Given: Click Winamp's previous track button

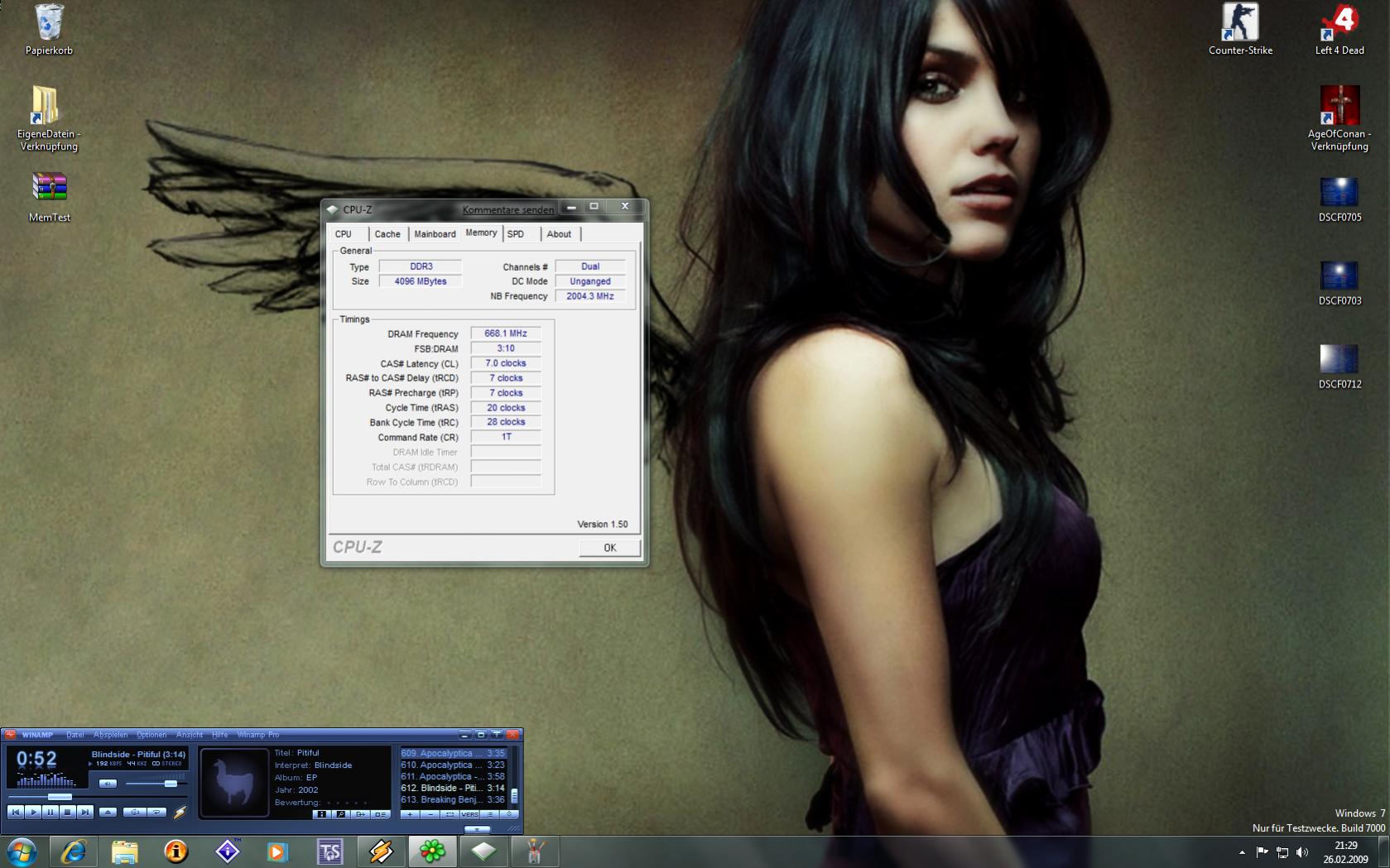Looking at the screenshot, I should (16, 813).
